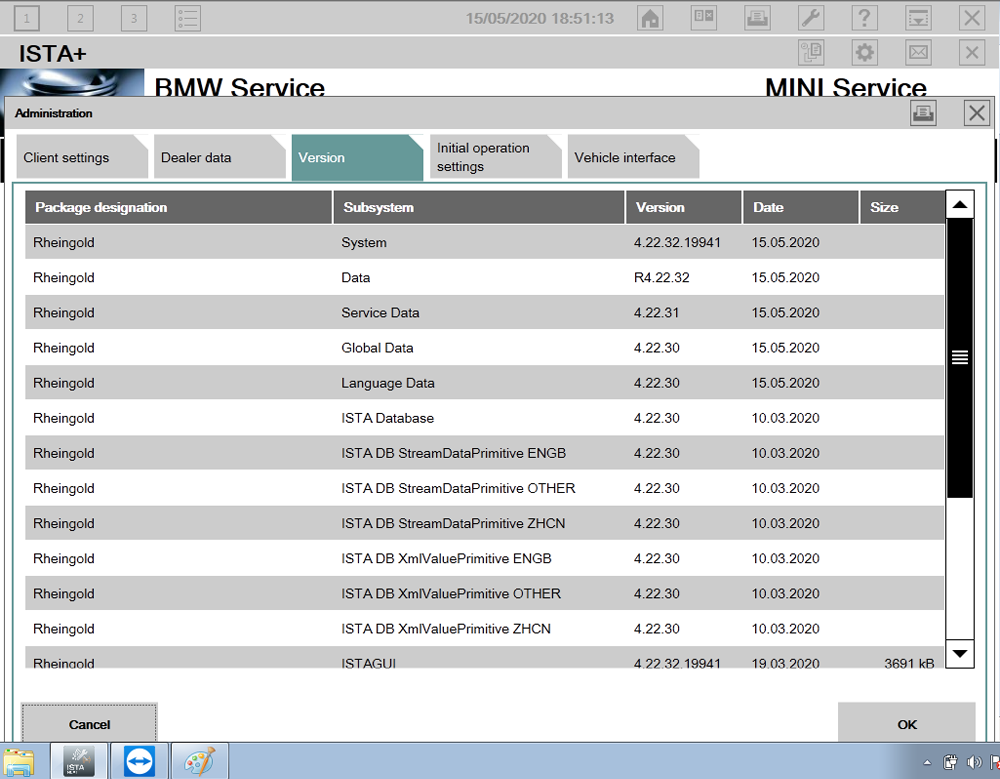Viewport: 1000px width, 779px height.
Task: Open settings gear icon beside ISTA+
Action: (864, 52)
